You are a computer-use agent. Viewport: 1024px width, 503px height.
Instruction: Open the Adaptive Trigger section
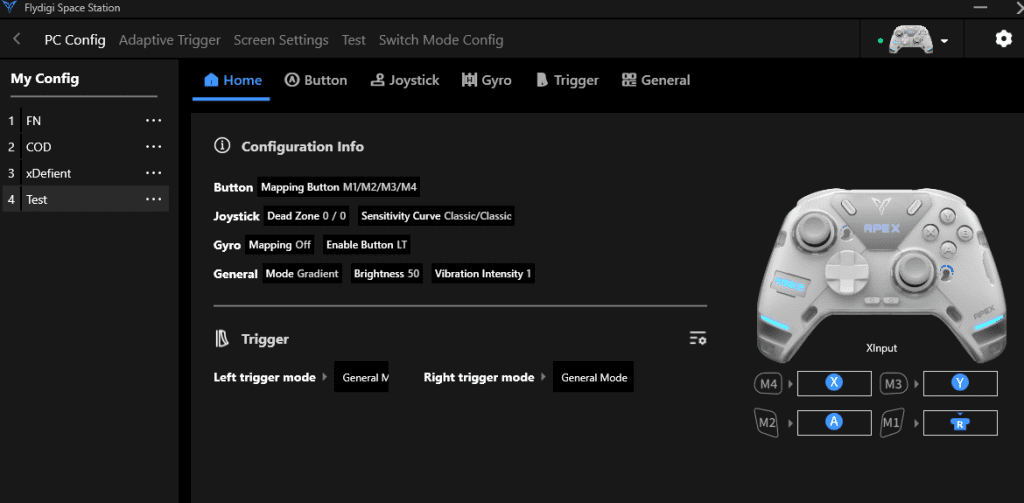tap(169, 40)
